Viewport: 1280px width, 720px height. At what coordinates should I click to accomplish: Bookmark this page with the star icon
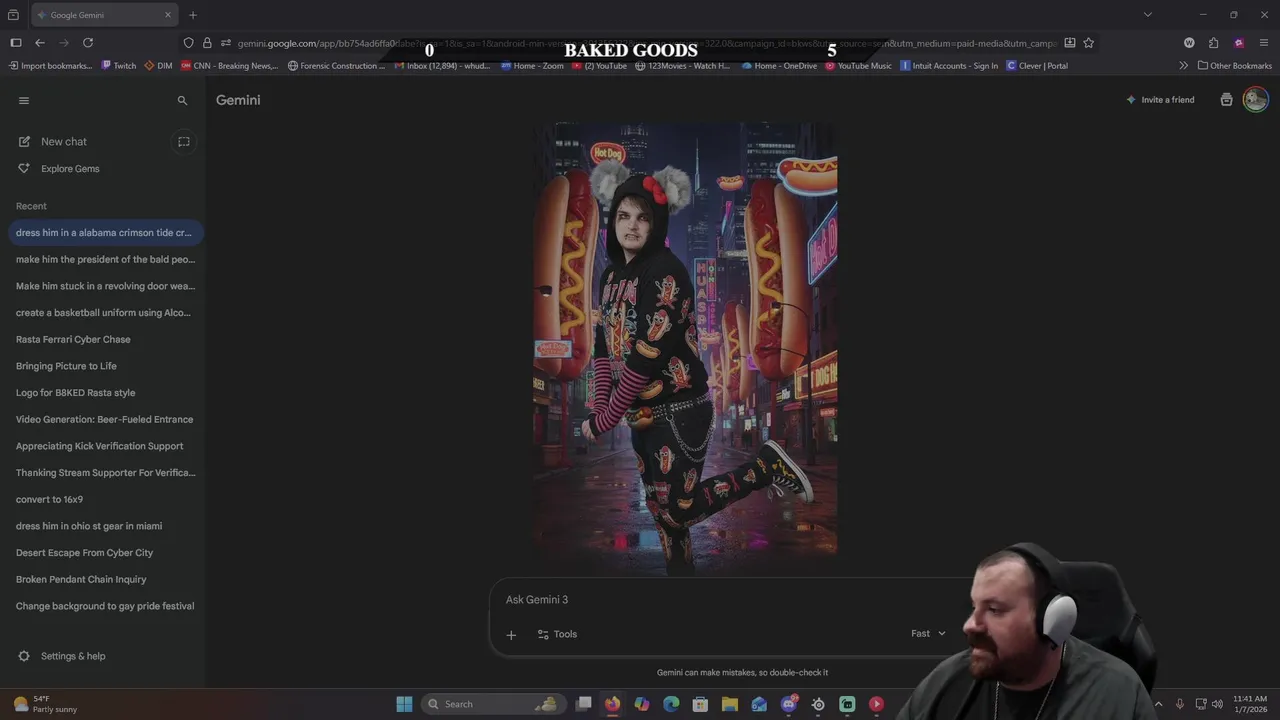click(1088, 43)
